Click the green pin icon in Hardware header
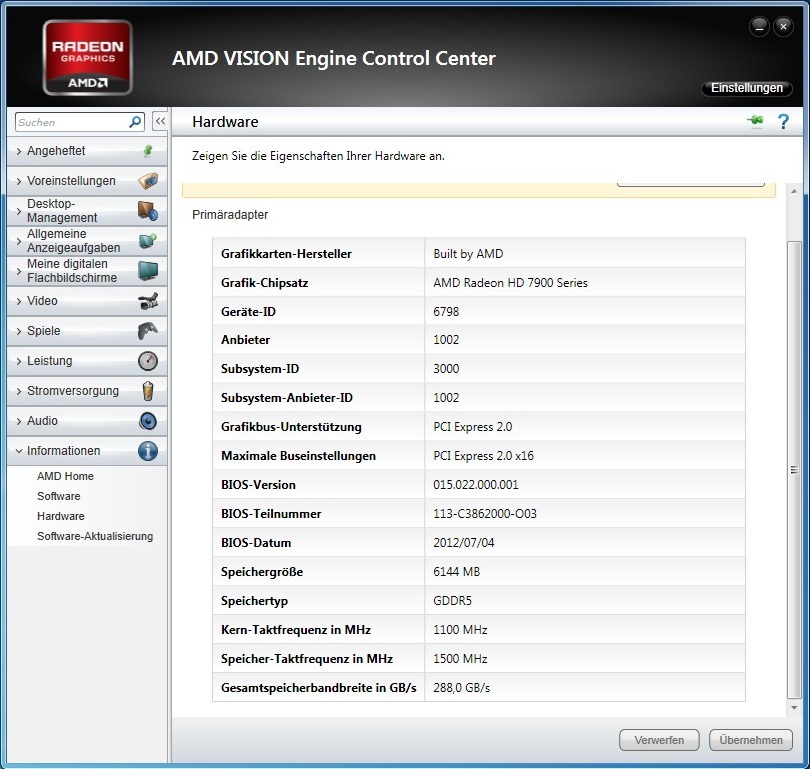Viewport: 810px width, 769px height. point(755,121)
